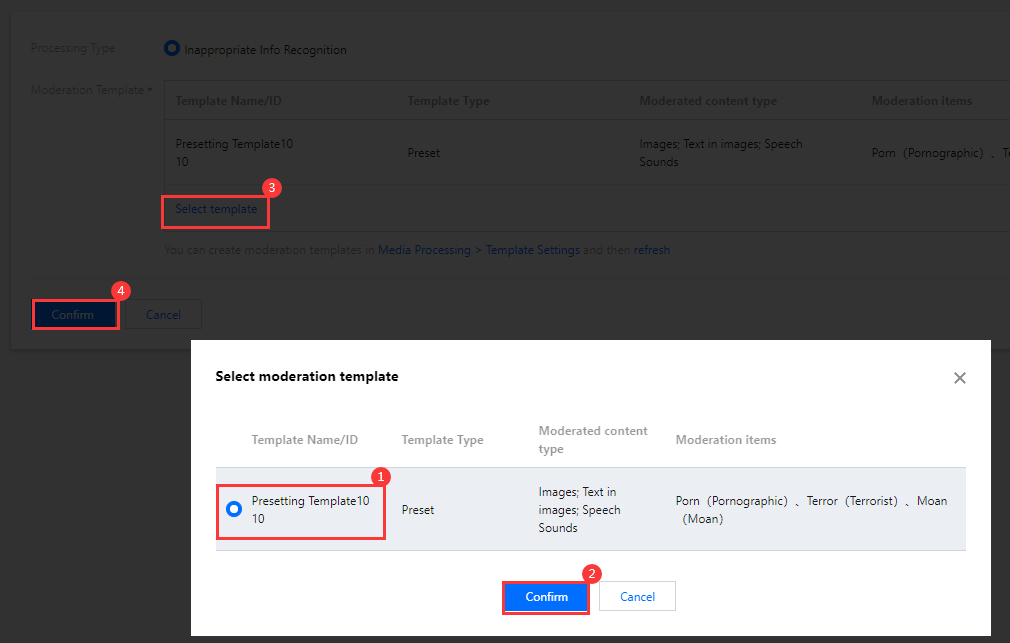Click Moderation items header in the dialog
The width and height of the screenshot is (1010, 643).
click(x=725, y=440)
